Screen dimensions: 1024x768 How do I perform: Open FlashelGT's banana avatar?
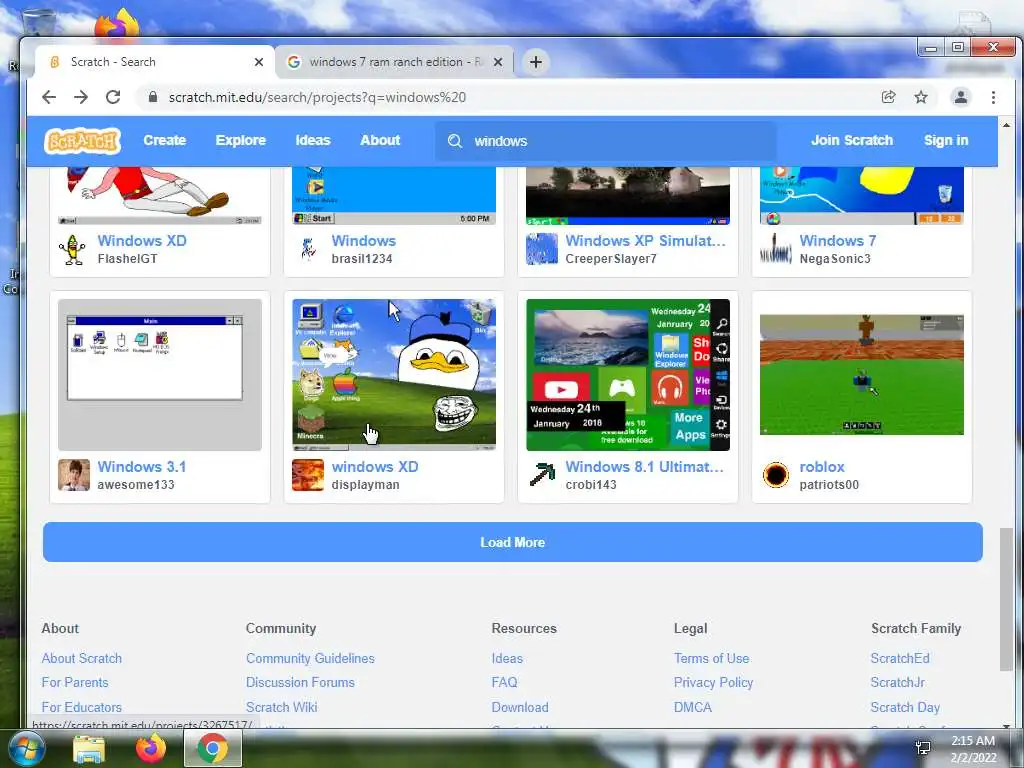(x=73, y=249)
